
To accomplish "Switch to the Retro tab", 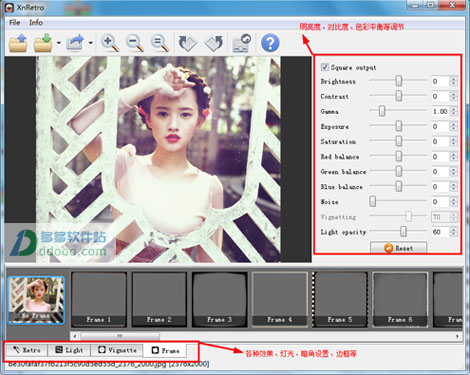I will pos(27,350).
